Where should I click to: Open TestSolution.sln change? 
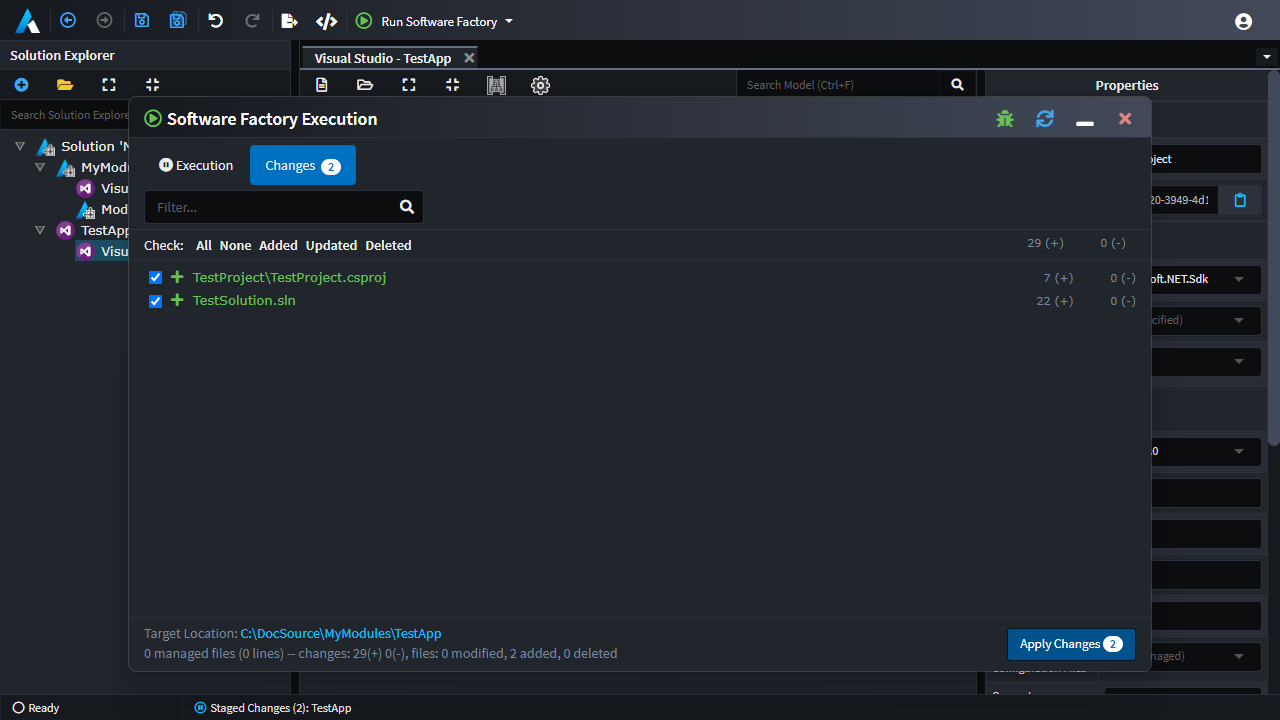point(244,300)
